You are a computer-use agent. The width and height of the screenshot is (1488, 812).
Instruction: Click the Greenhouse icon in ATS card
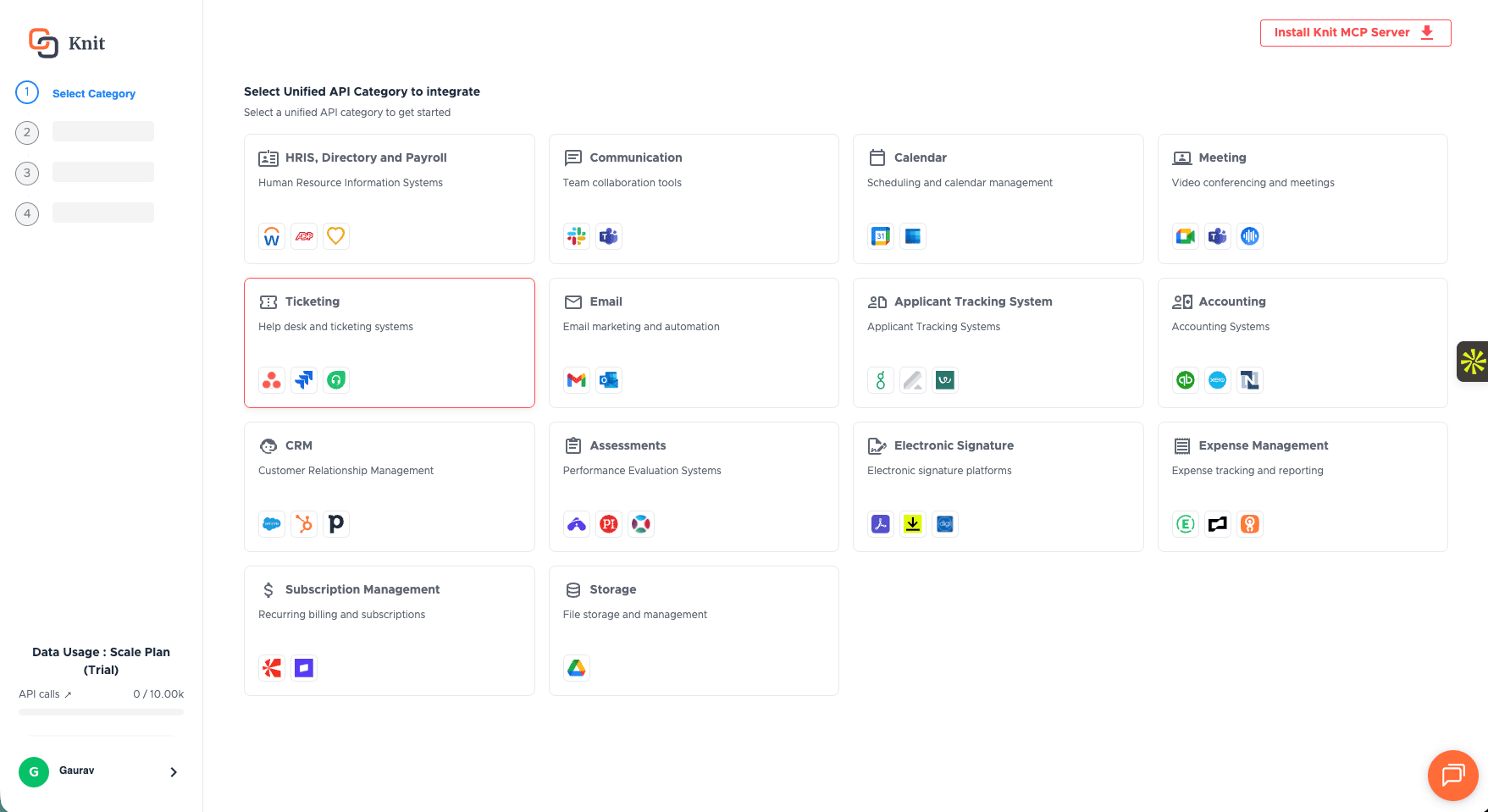(881, 380)
